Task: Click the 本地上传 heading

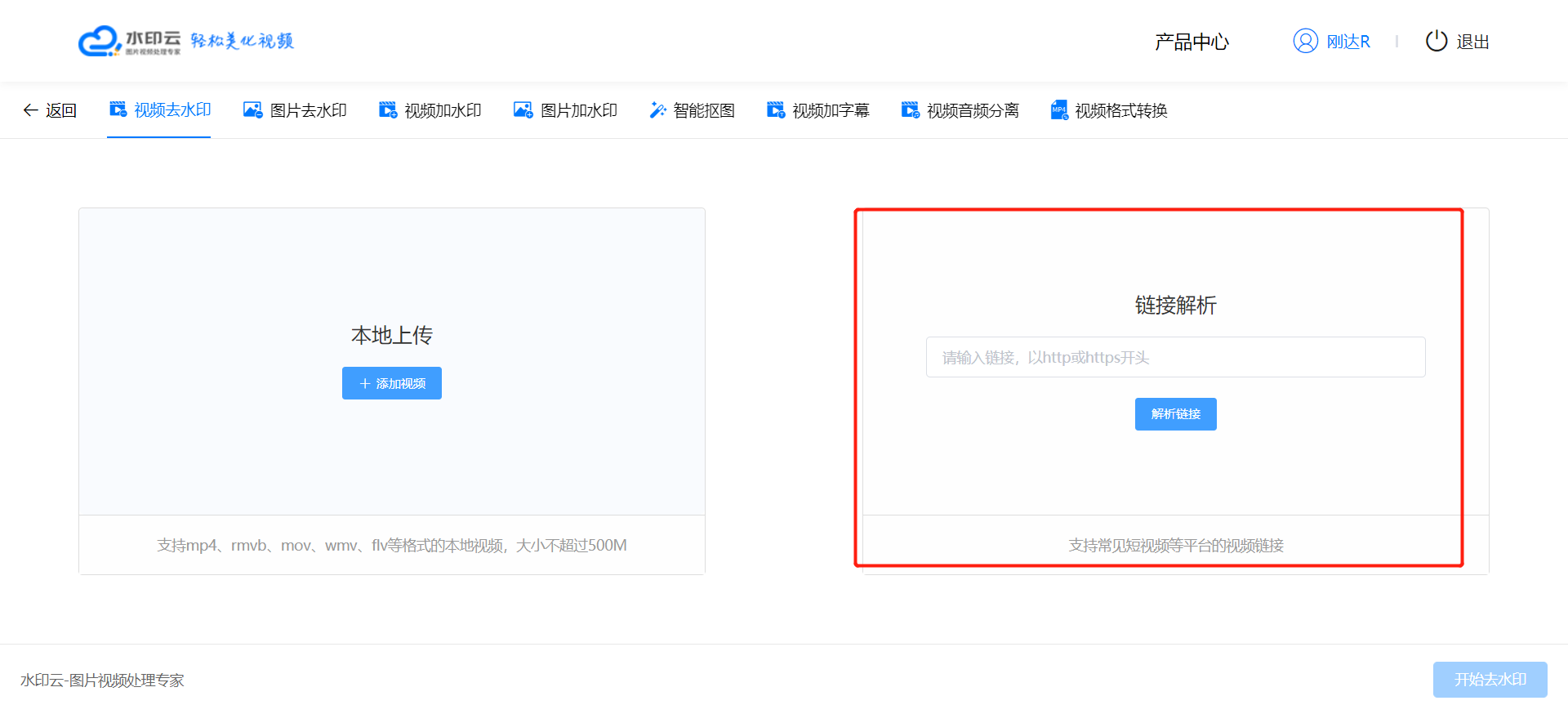Action: (392, 335)
